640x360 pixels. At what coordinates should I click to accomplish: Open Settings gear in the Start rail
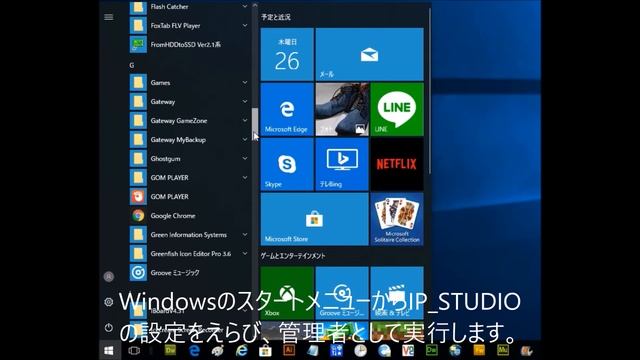coord(109,302)
